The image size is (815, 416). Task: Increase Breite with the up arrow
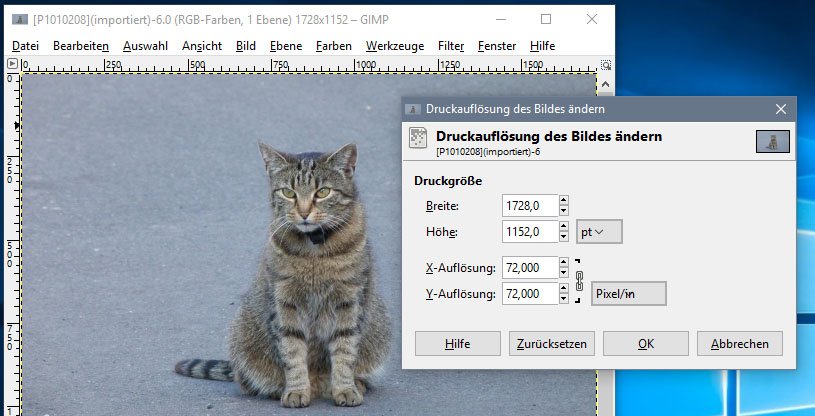564,200
